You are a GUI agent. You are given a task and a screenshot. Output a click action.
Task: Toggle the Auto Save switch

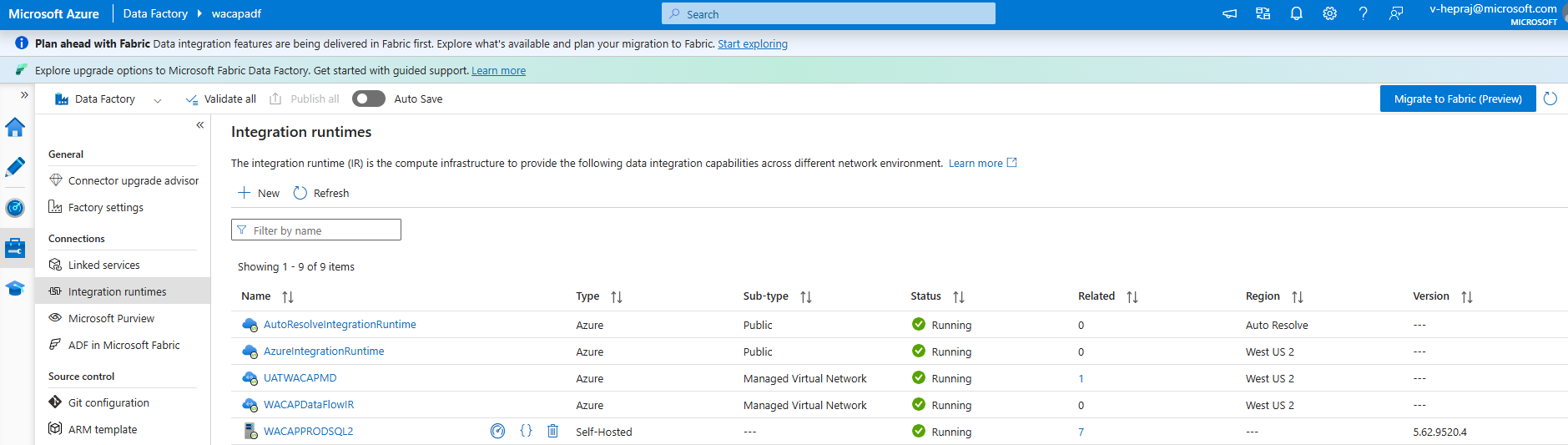pos(369,99)
